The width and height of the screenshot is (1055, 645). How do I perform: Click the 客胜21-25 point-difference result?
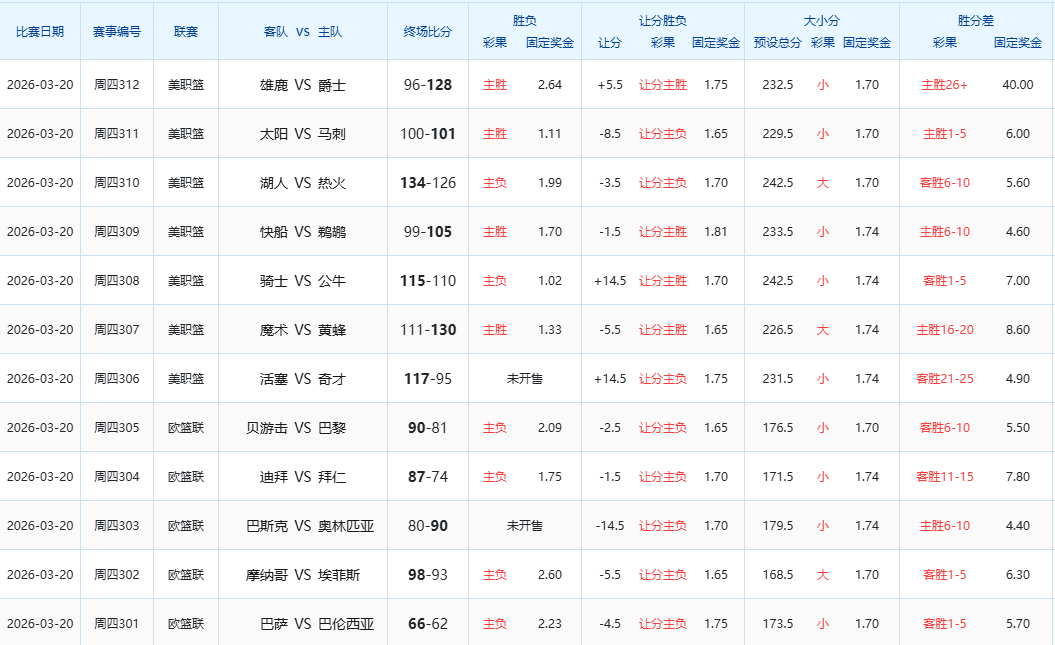(944, 379)
